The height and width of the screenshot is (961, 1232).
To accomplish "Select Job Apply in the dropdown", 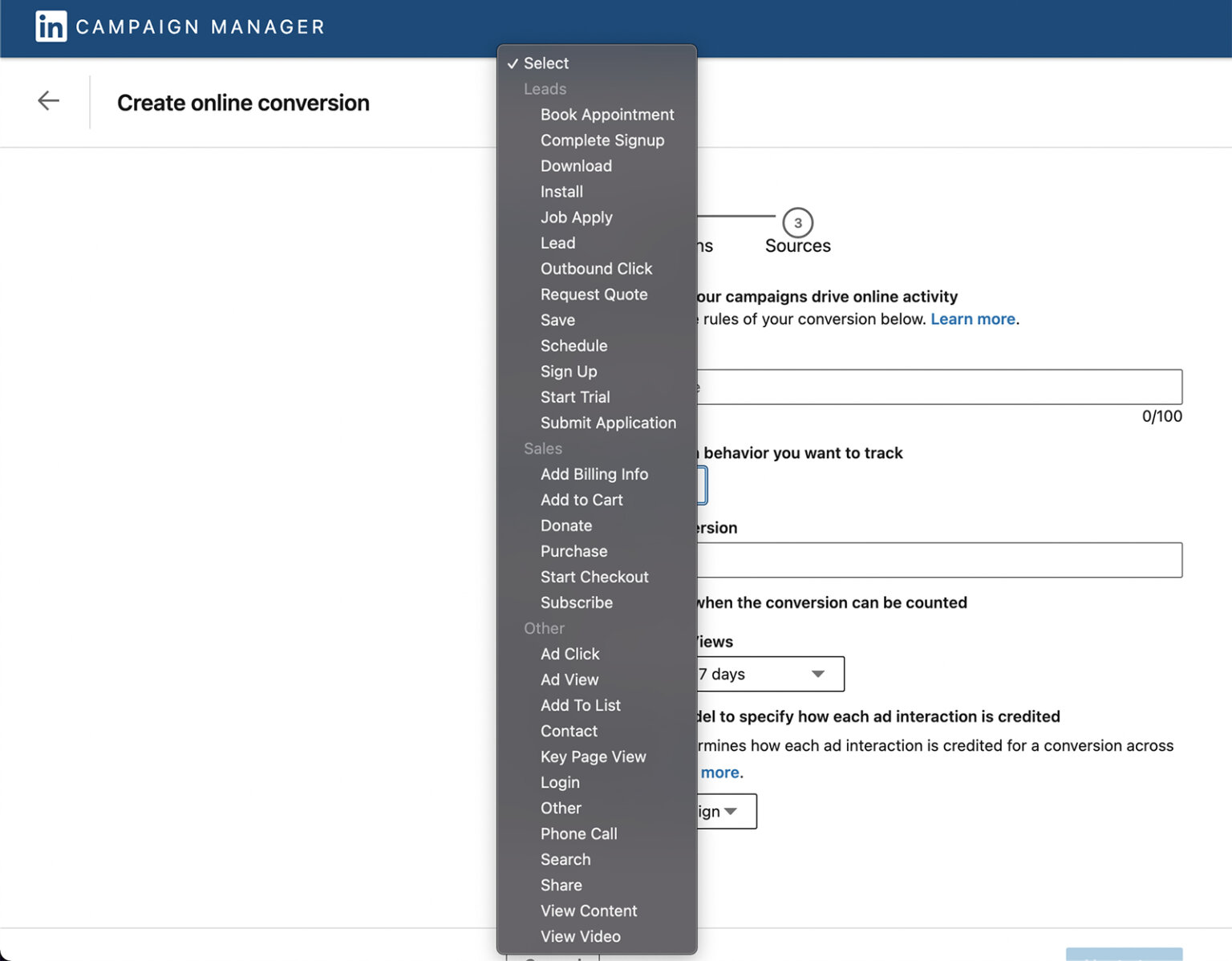I will pos(576,217).
